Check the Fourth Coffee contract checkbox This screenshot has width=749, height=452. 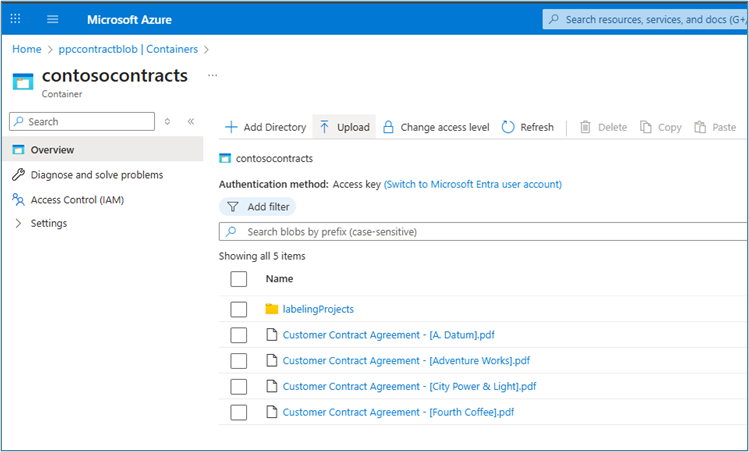(238, 412)
